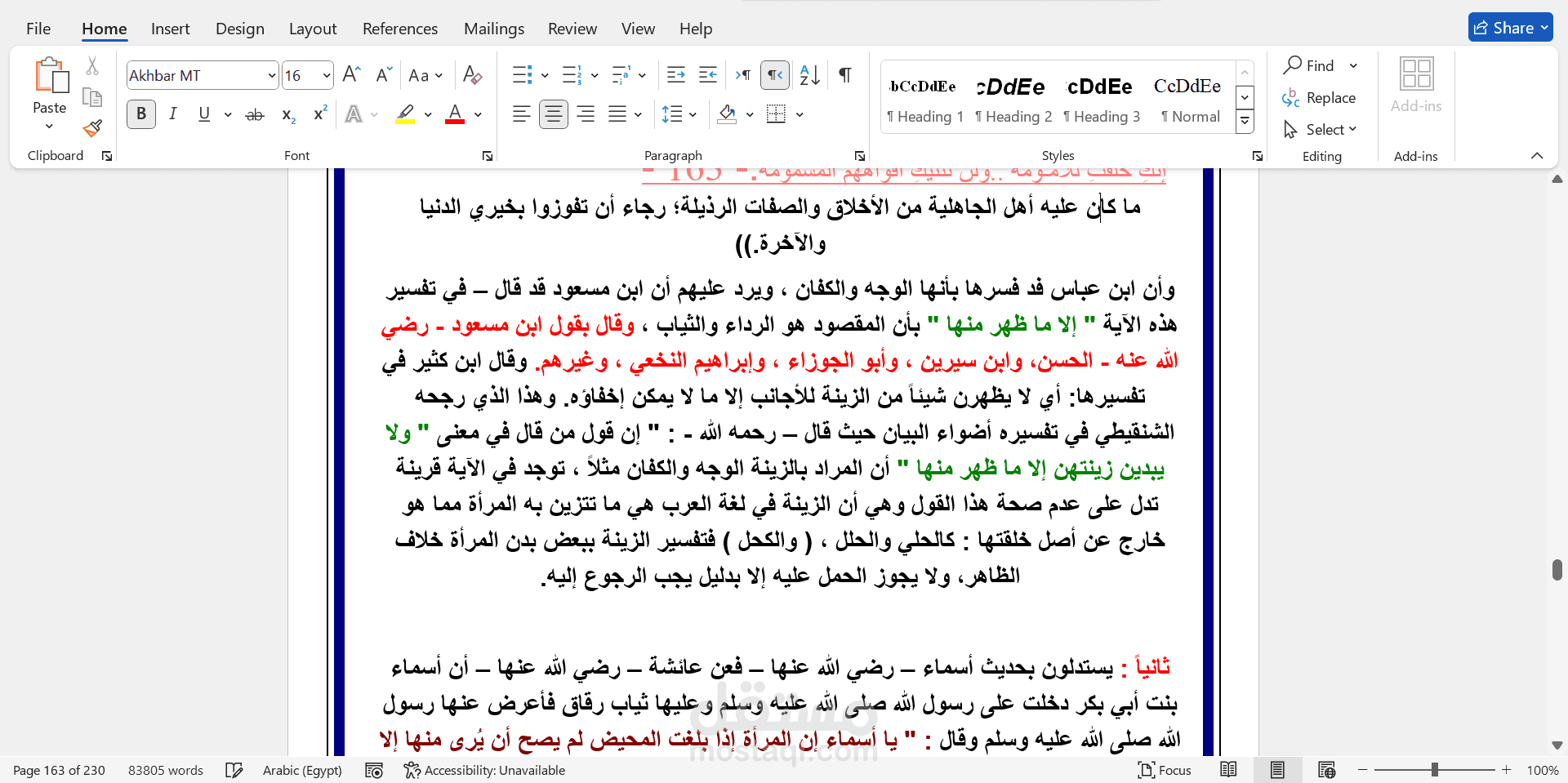Open underline style dropdown arrow
The image size is (1568, 783).
point(228,114)
